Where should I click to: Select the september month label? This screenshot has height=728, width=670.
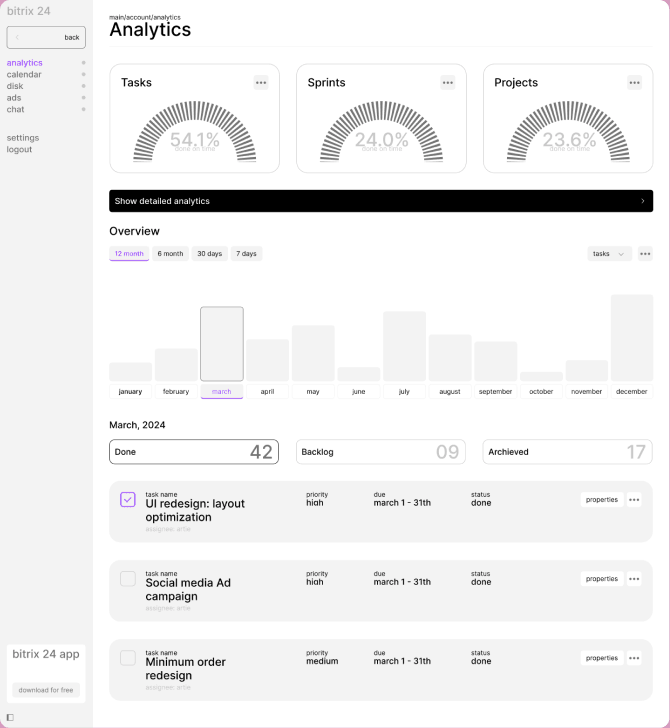tap(495, 391)
